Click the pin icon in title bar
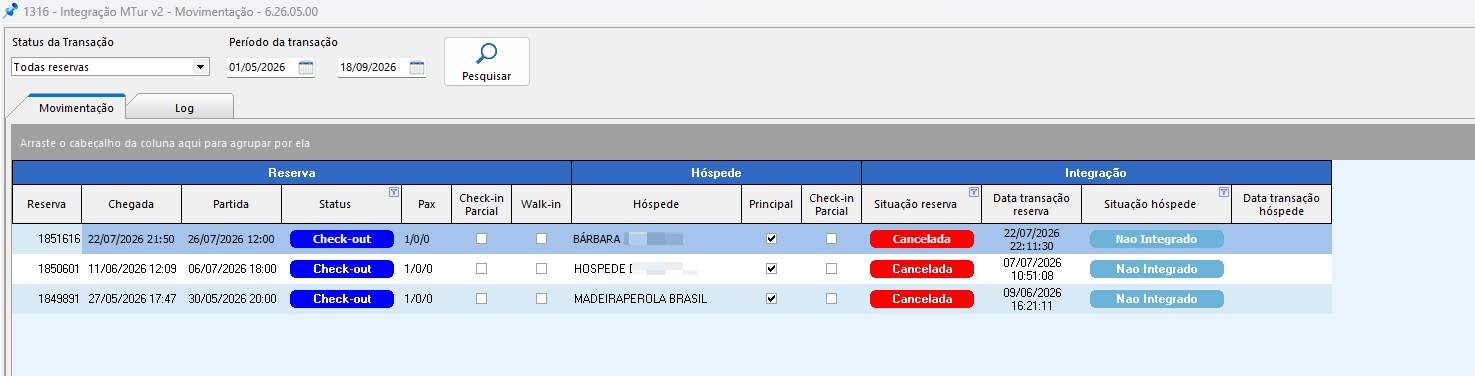1475x376 pixels. click(x=10, y=10)
